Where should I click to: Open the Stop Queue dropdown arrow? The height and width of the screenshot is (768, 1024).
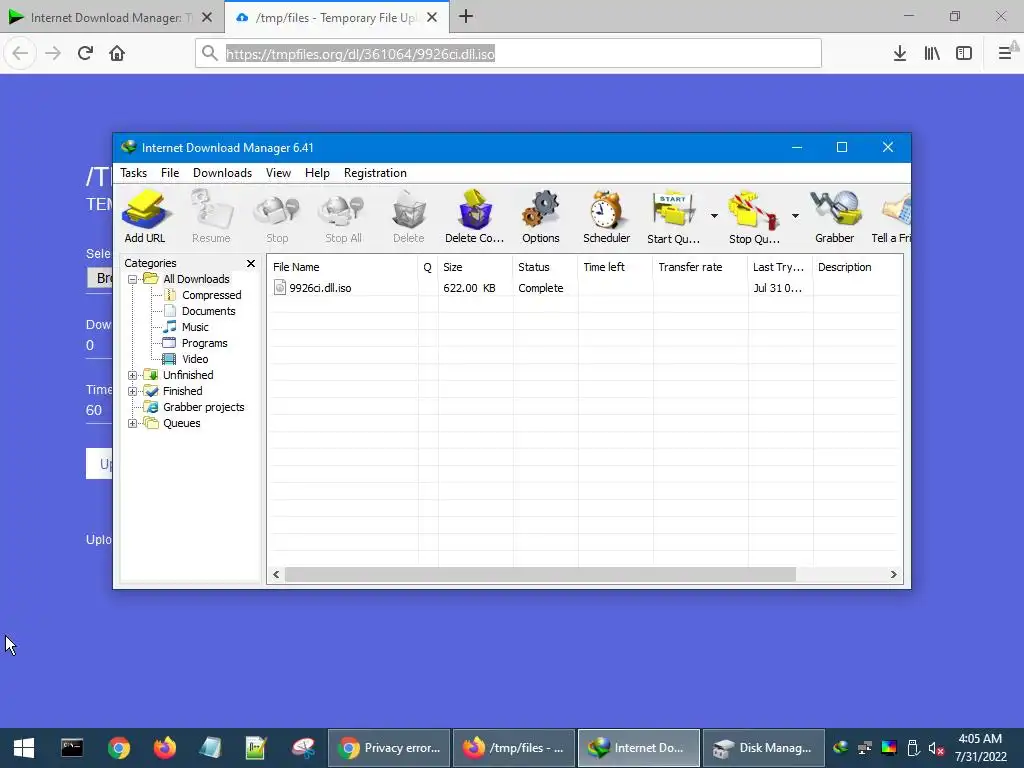[795, 216]
